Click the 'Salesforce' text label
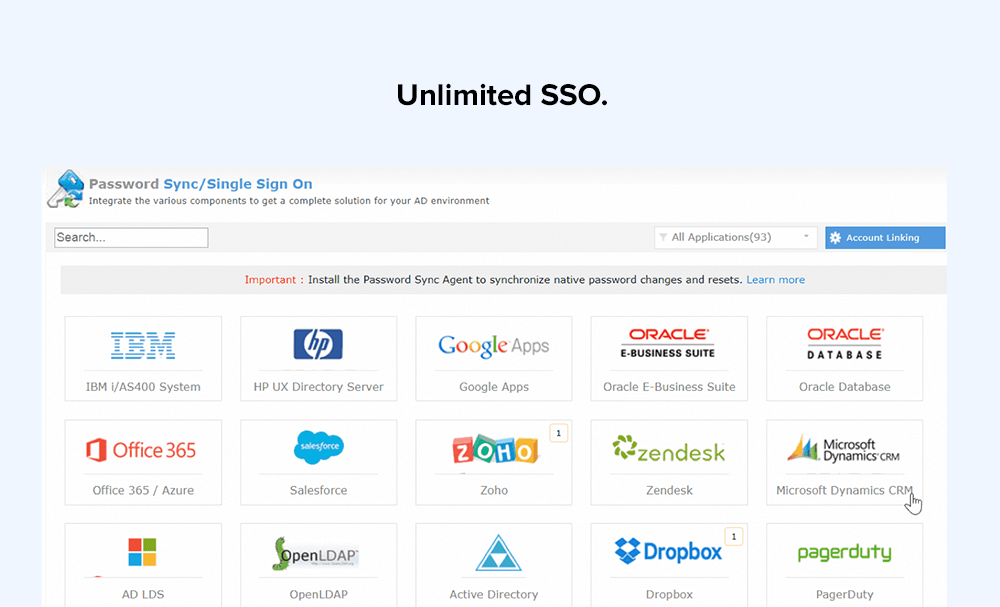 (x=318, y=490)
